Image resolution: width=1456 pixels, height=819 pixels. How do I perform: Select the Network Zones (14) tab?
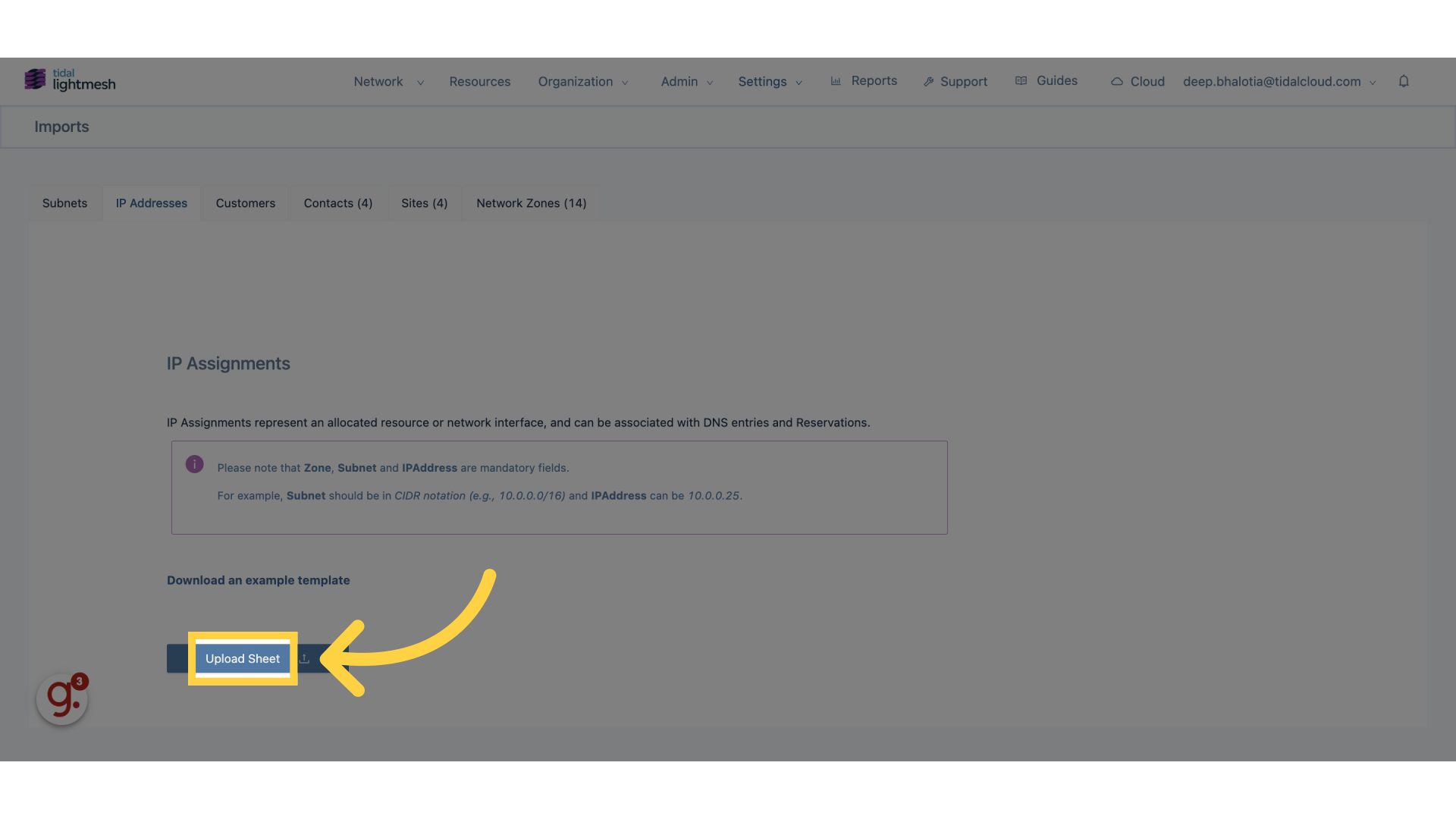(x=531, y=203)
